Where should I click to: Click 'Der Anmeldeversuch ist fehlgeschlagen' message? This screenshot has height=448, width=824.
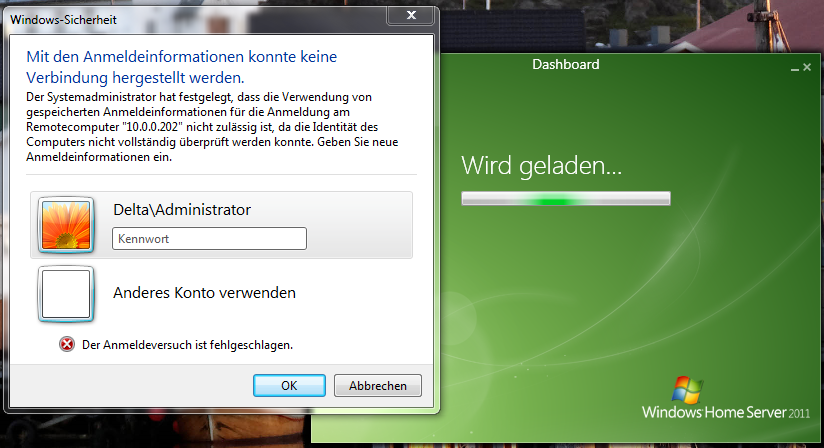coord(187,345)
